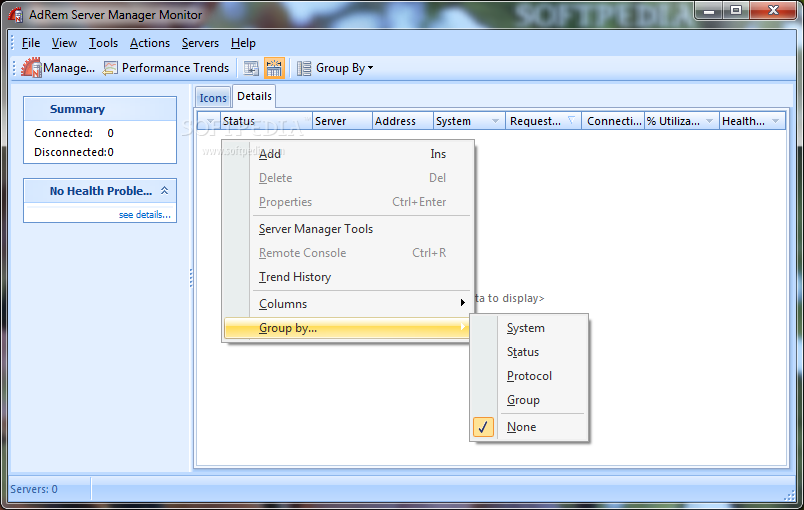Choose Group in the submenu

click(529, 400)
